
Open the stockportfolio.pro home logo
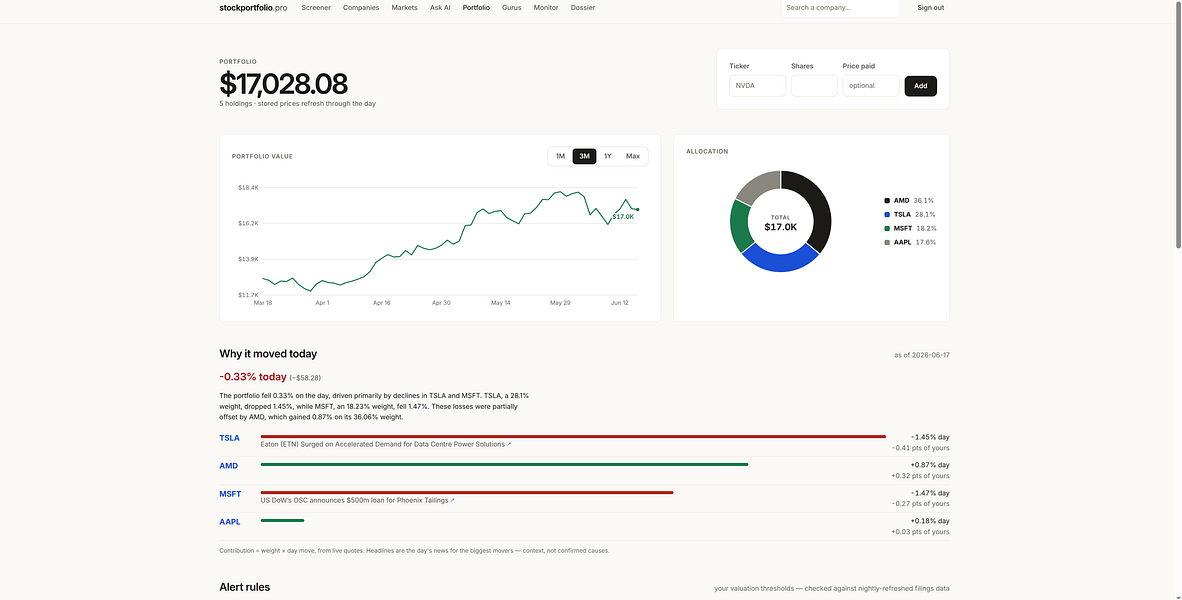[x=253, y=8]
